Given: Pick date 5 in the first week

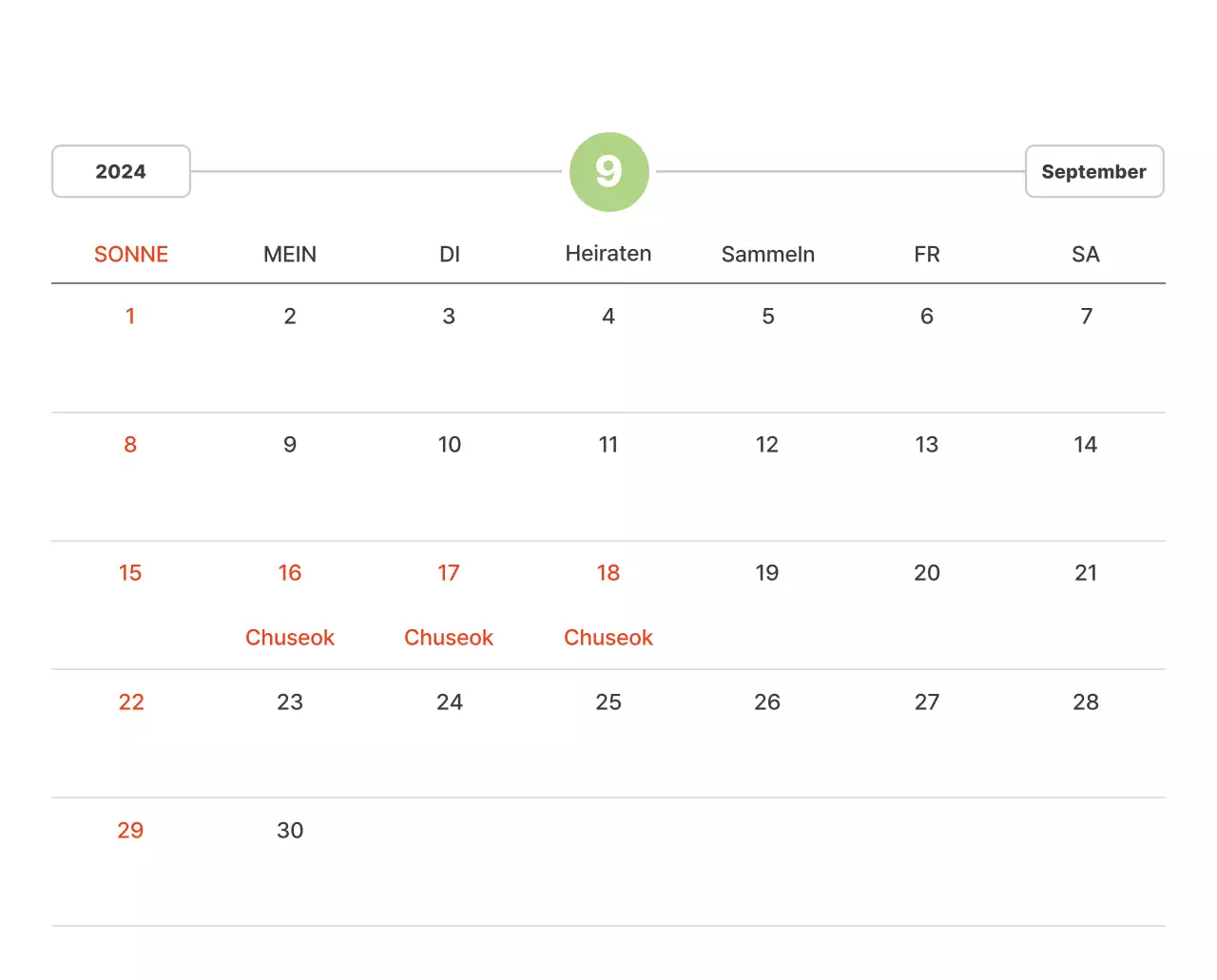Looking at the screenshot, I should (767, 317).
